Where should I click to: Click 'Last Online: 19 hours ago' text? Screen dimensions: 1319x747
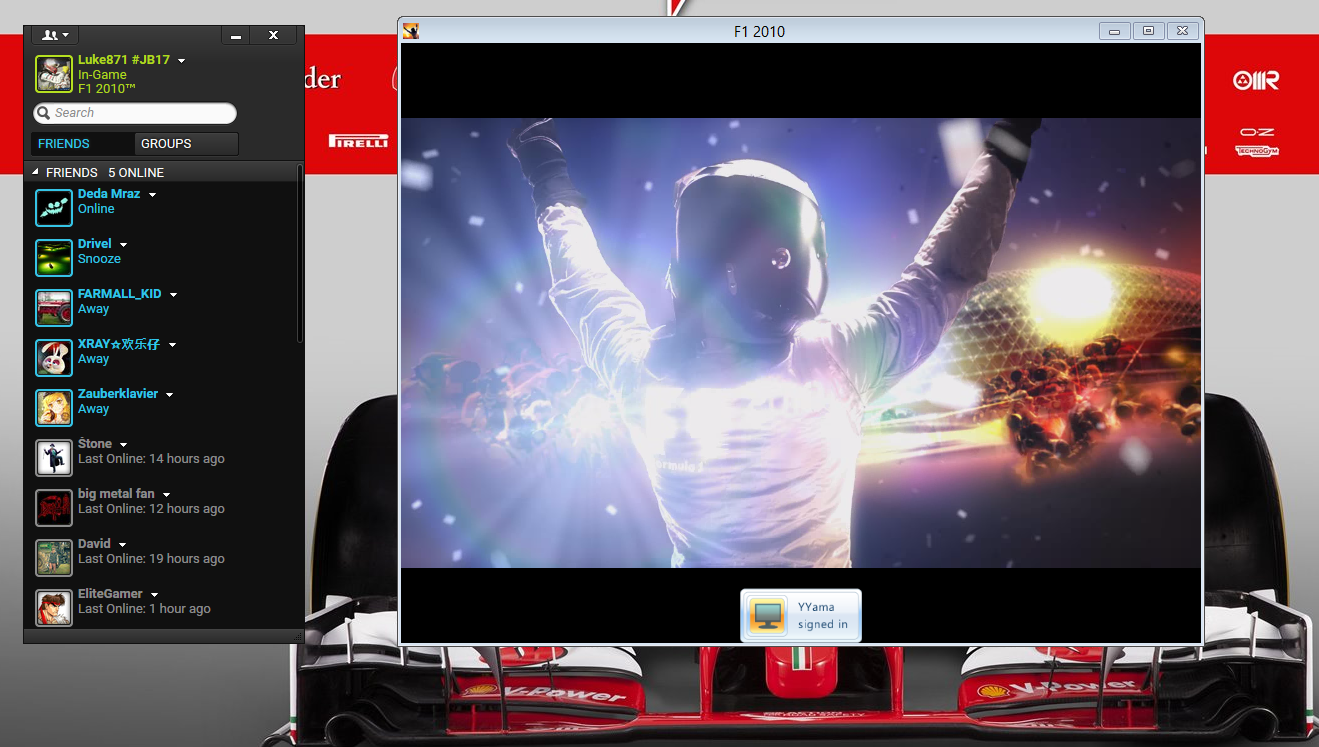point(151,559)
